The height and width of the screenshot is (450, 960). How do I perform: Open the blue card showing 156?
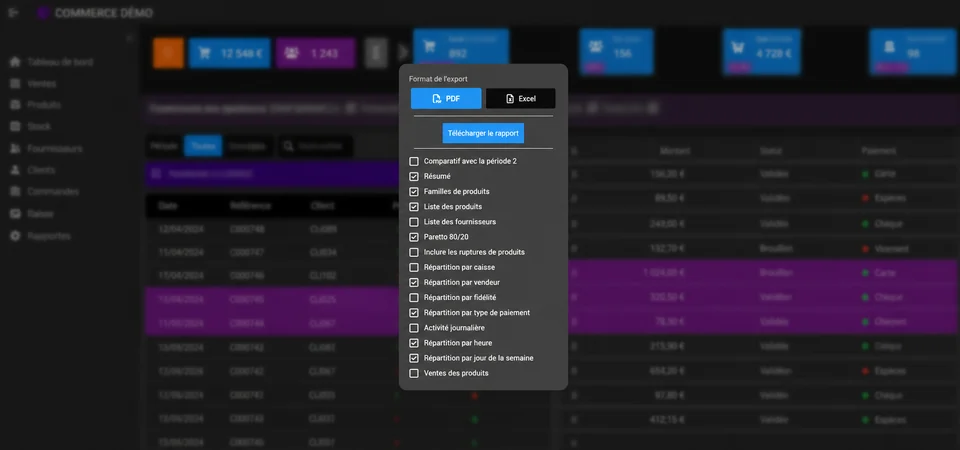point(617,51)
